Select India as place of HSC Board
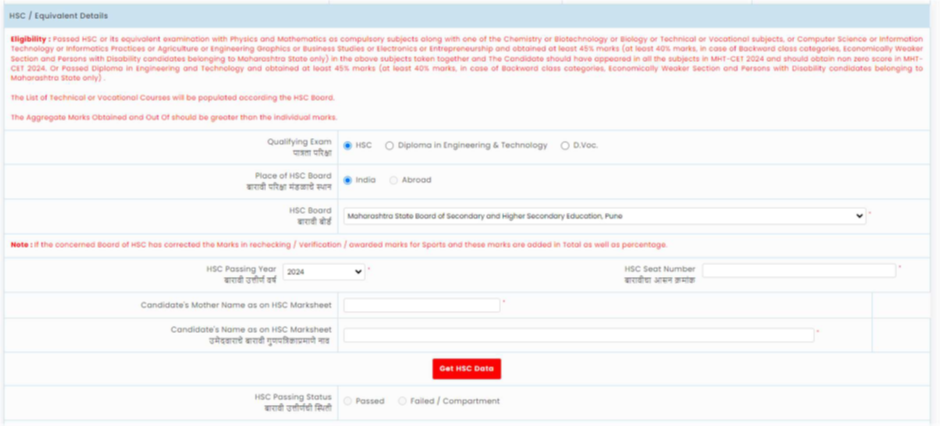This screenshot has width=940, height=426. coord(348,180)
